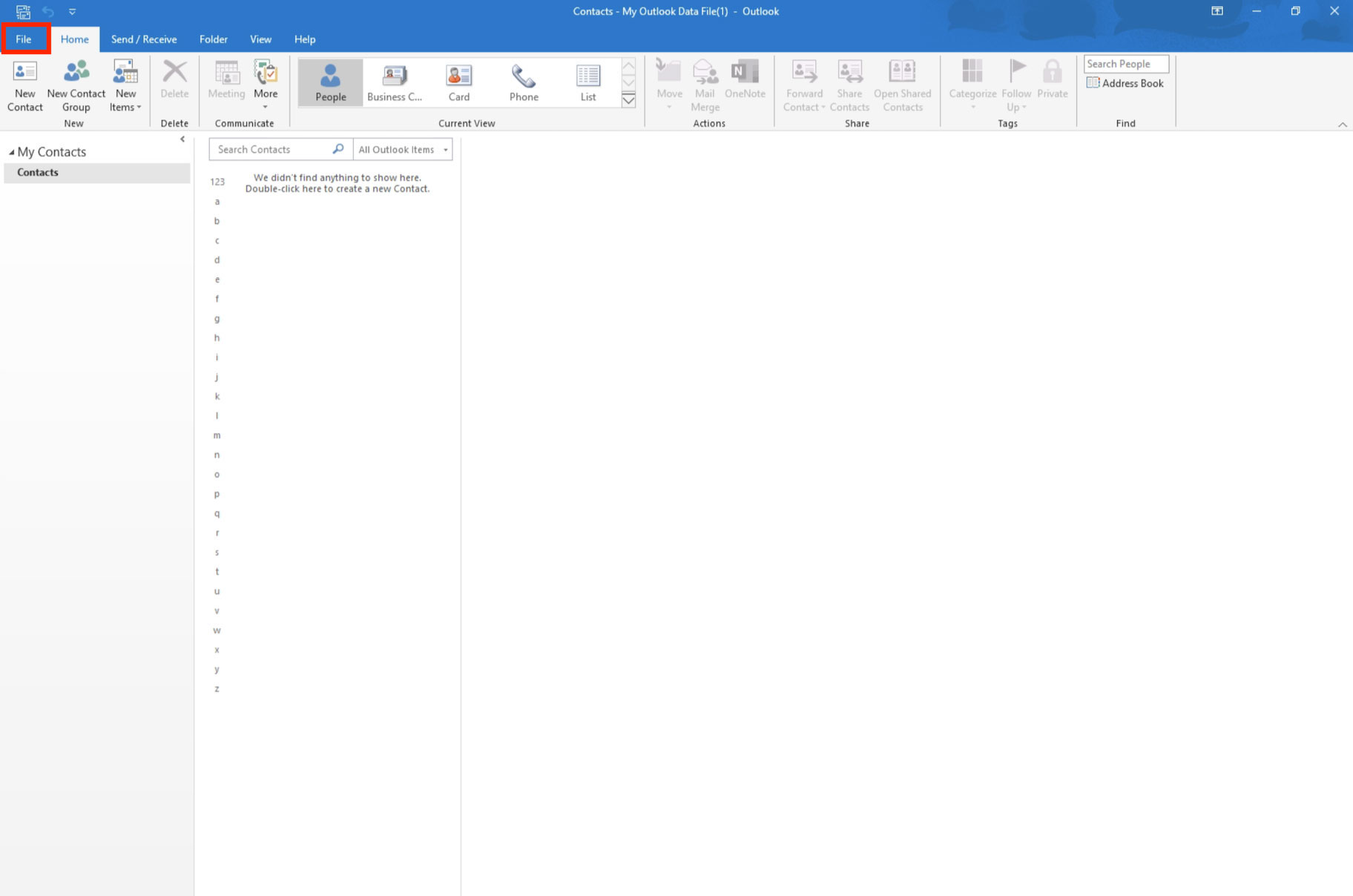Screen dimensions: 1353x896
Task: Select the Contacts folder
Action: pos(38,173)
